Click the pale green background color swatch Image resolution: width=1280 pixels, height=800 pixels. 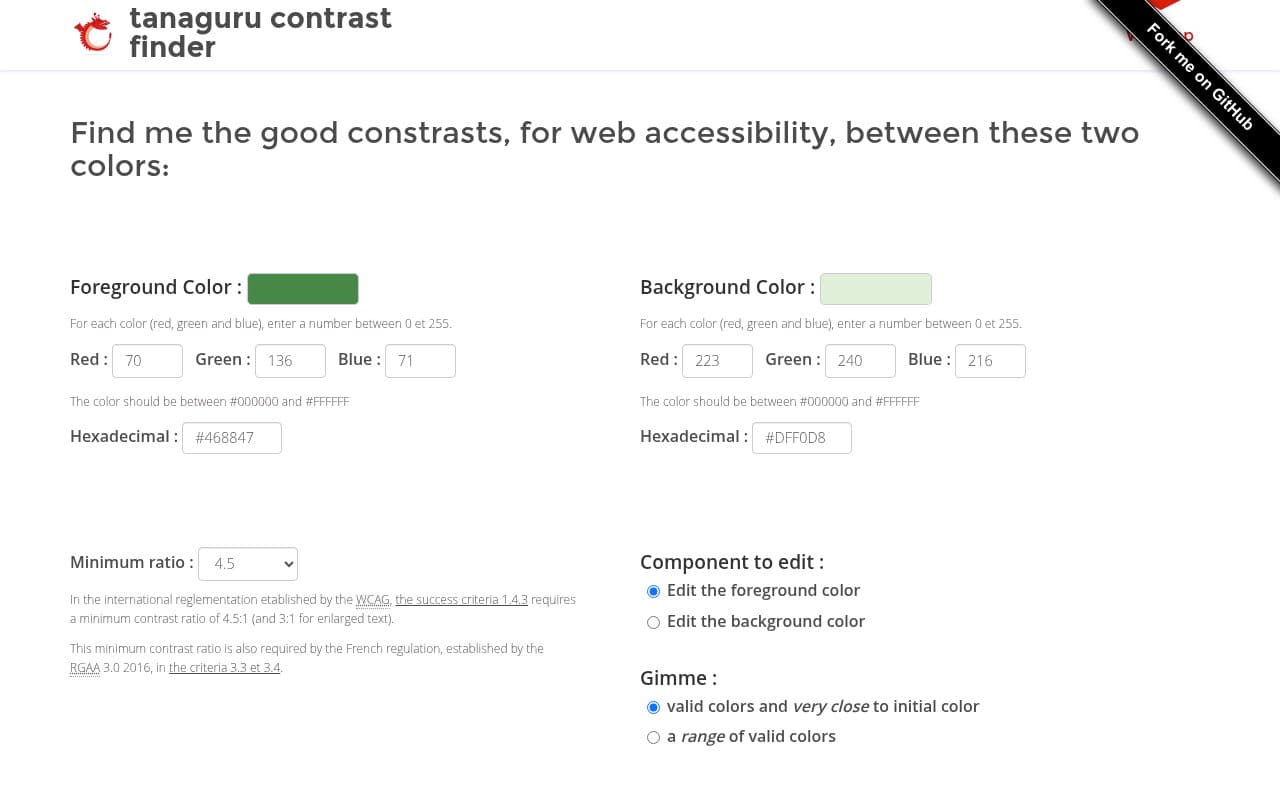pyautogui.click(x=875, y=288)
